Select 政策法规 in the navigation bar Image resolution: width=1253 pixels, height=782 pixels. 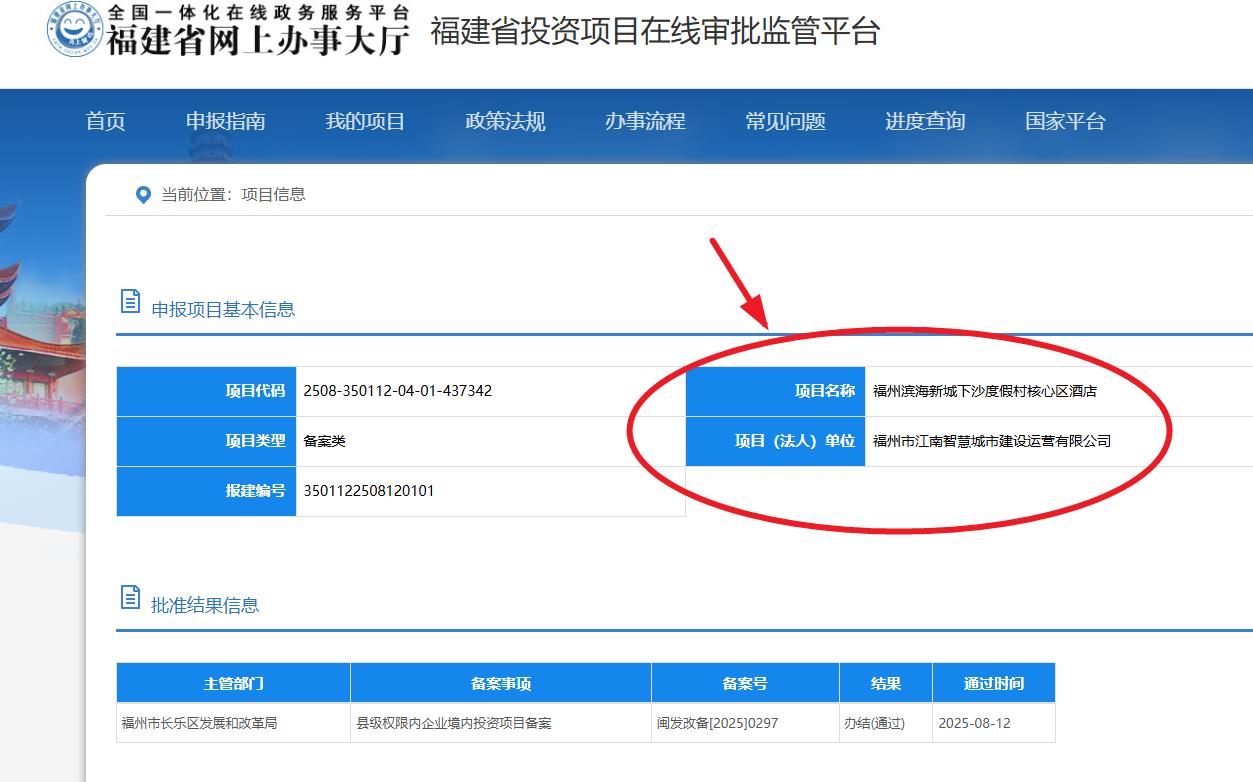pos(505,122)
